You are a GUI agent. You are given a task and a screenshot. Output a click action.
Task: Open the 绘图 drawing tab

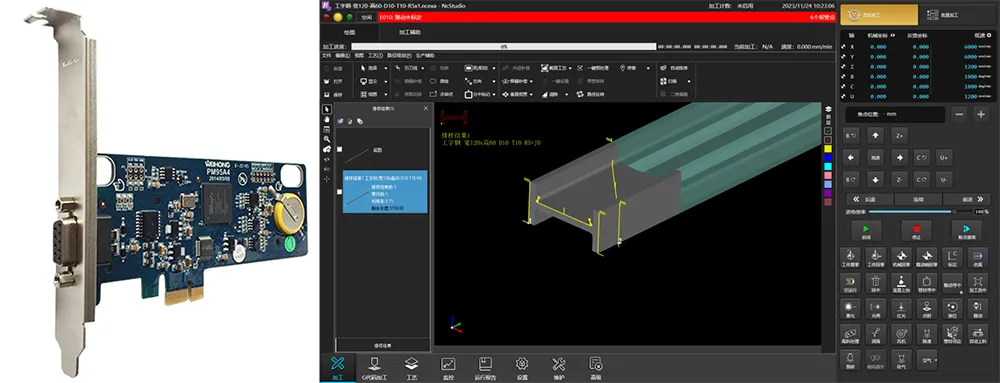coord(349,32)
